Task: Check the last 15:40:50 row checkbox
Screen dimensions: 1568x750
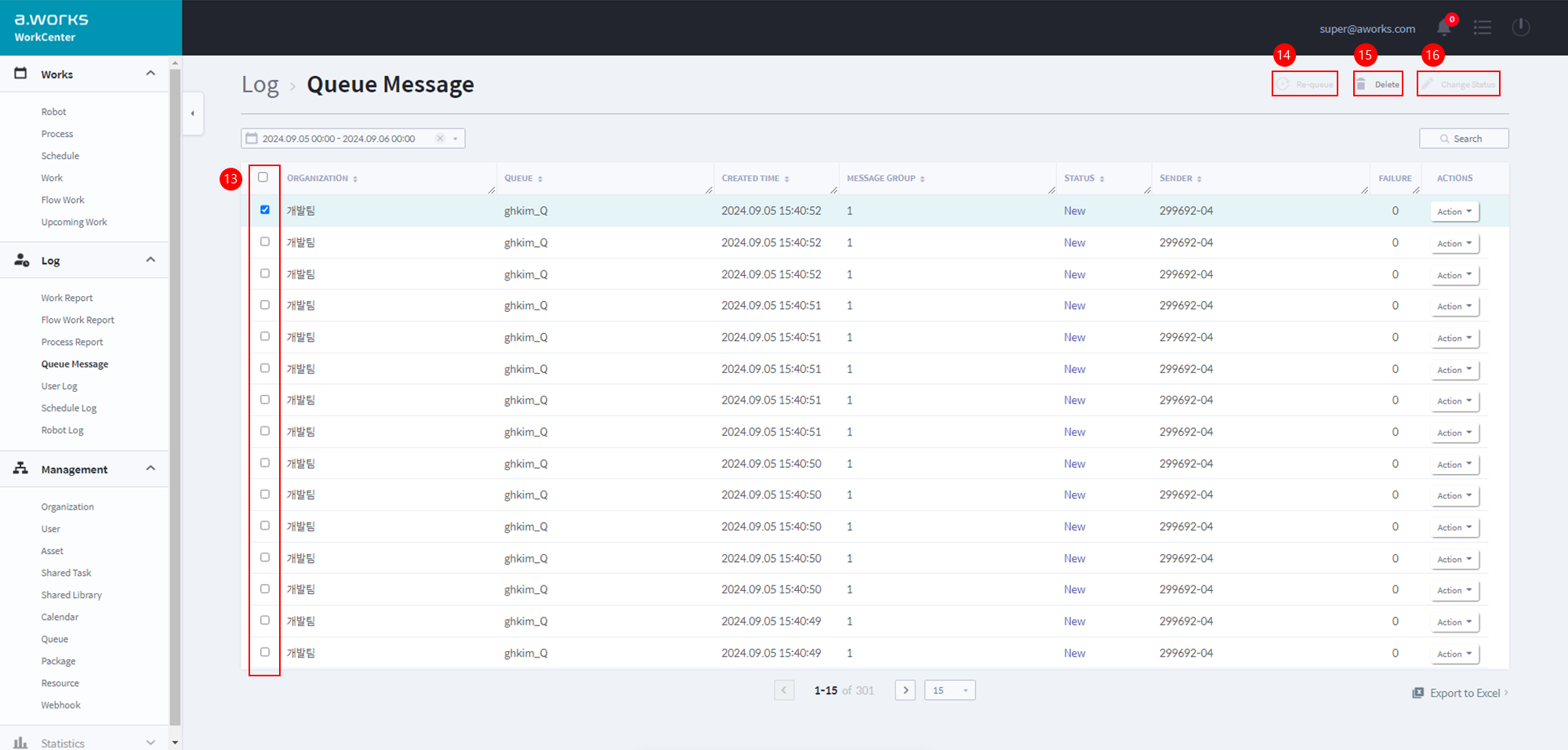Action: 265,589
